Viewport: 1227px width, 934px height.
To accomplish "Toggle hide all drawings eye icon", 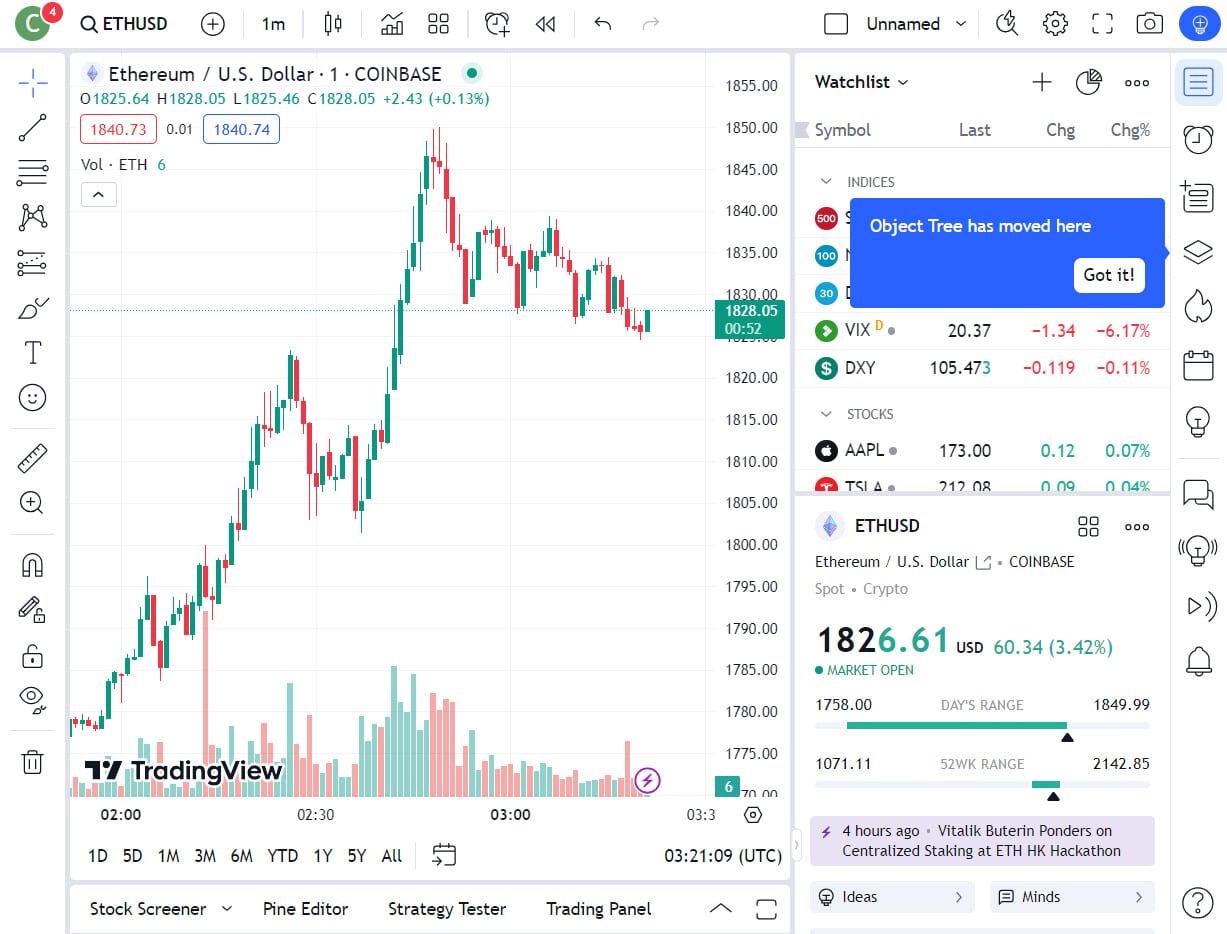I will (32, 699).
